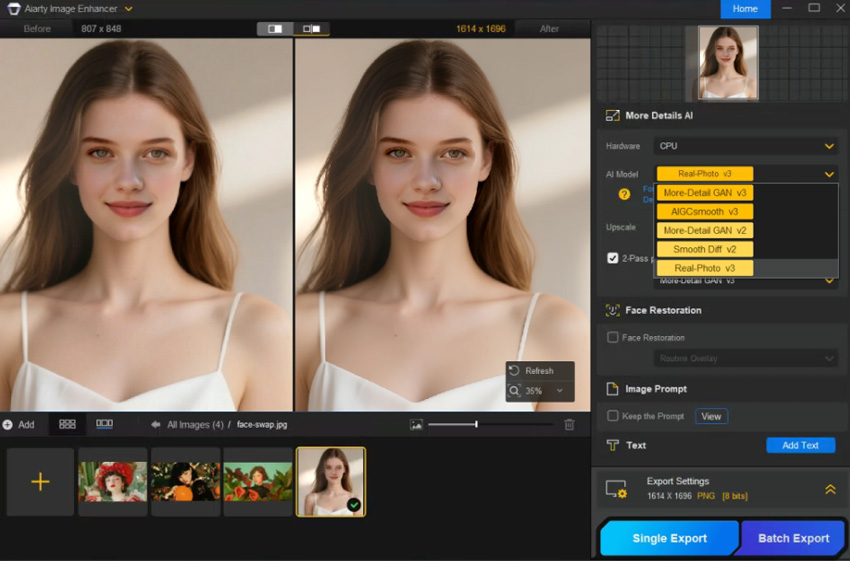
Task: Click the PNG format label in Export Settings
Action: coord(706,496)
